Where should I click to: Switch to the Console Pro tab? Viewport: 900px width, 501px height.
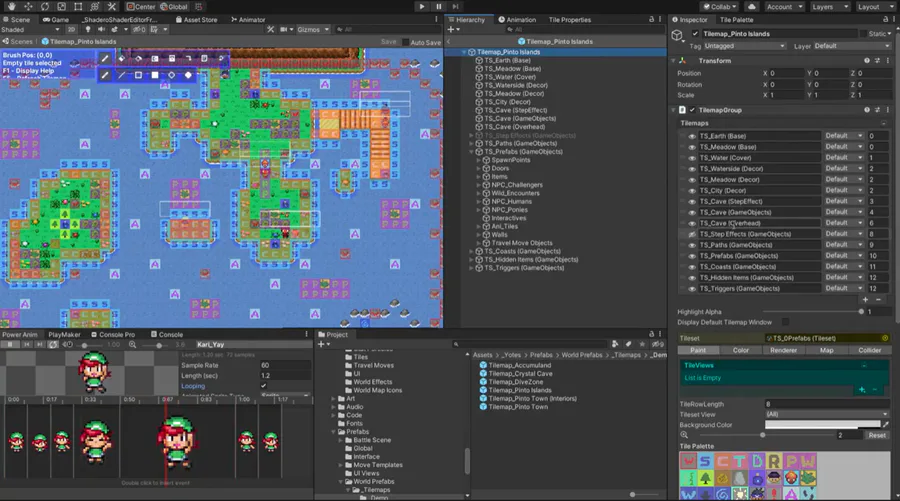[113, 335]
